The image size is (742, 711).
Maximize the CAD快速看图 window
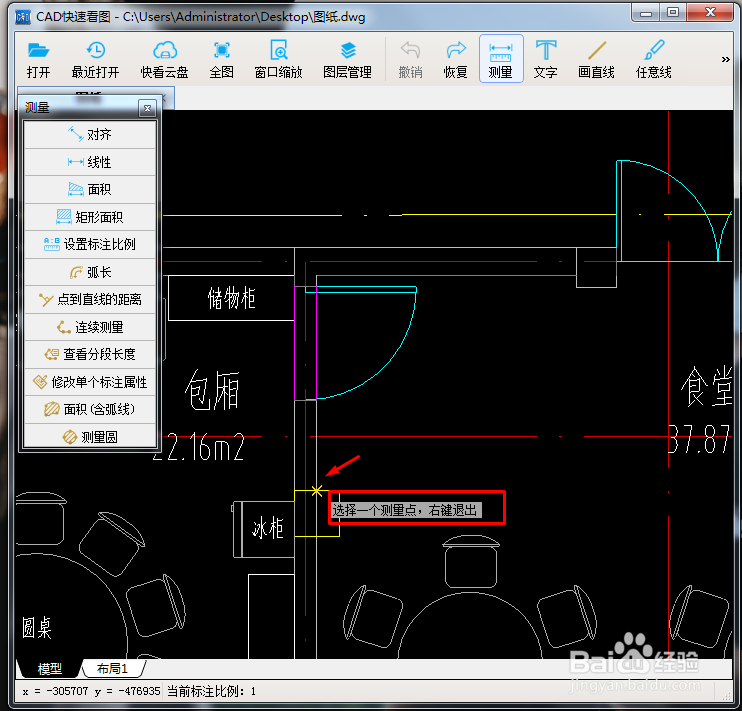[673, 13]
